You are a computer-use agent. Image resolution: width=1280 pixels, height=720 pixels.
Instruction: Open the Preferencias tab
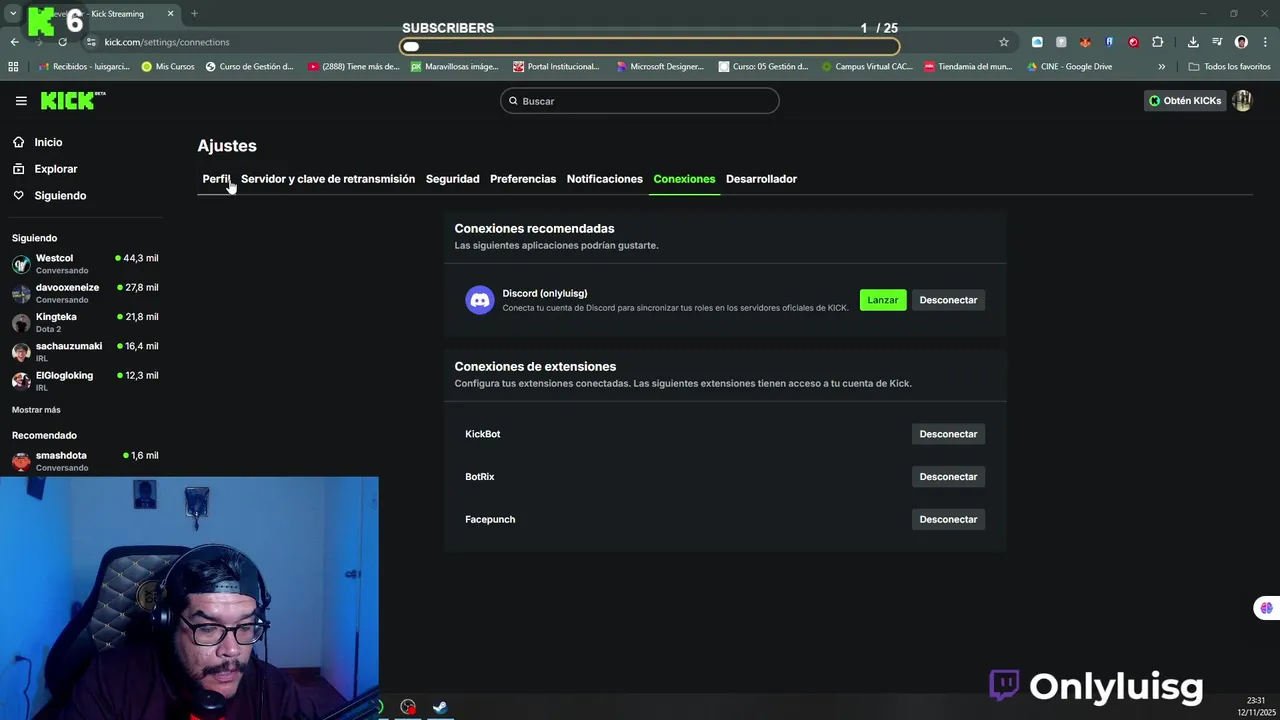click(x=523, y=179)
